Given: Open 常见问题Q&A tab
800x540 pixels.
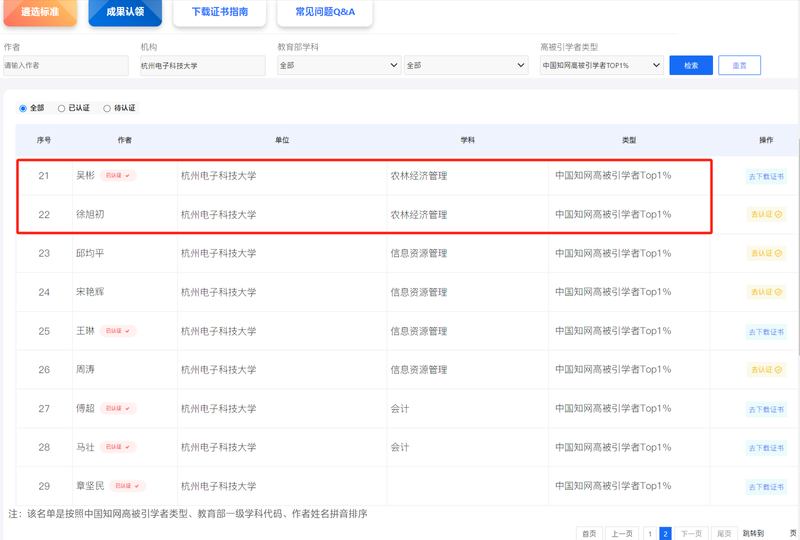Looking at the screenshot, I should [325, 12].
